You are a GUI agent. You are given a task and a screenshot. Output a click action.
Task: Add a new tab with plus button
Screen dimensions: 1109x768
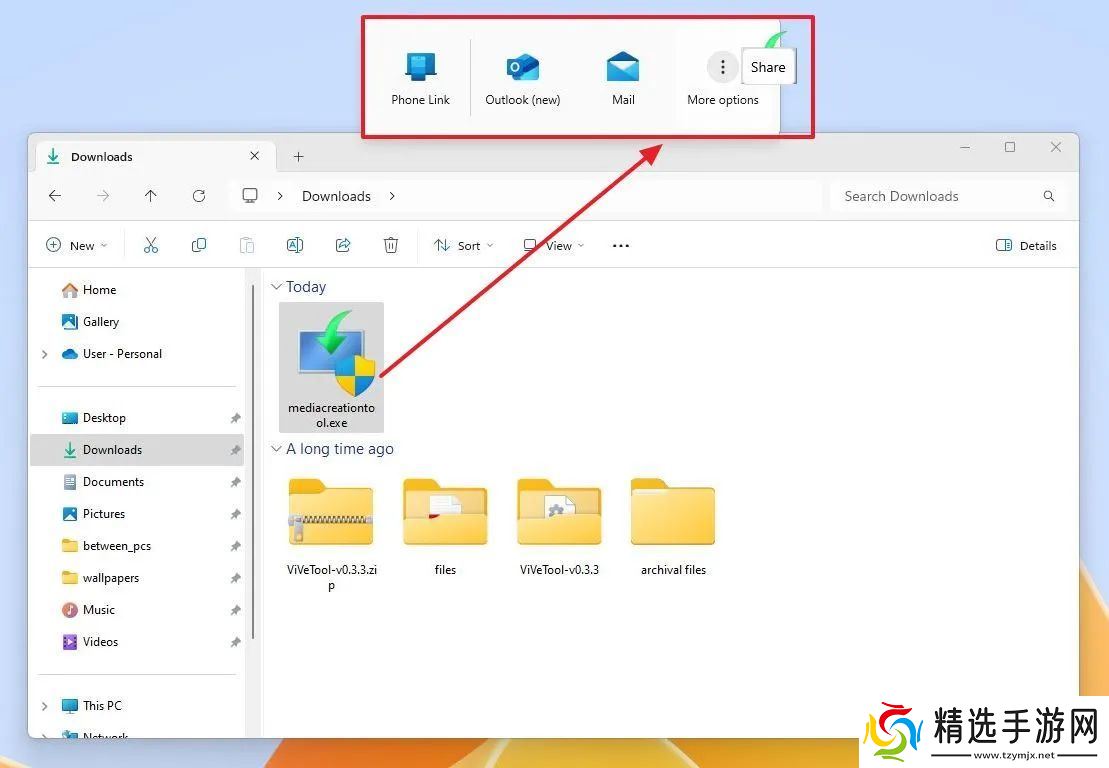298,157
